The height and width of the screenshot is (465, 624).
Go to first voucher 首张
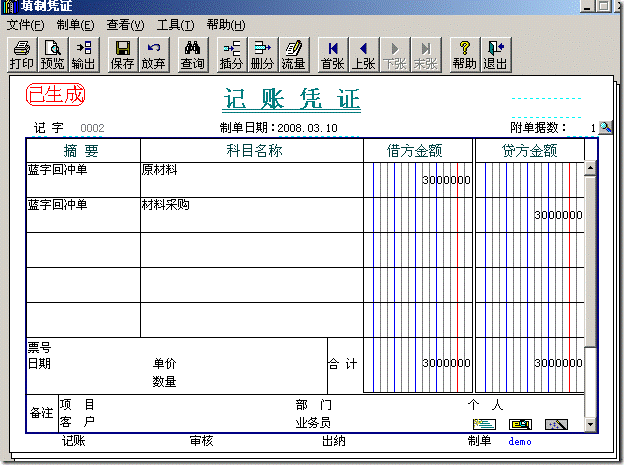333,55
